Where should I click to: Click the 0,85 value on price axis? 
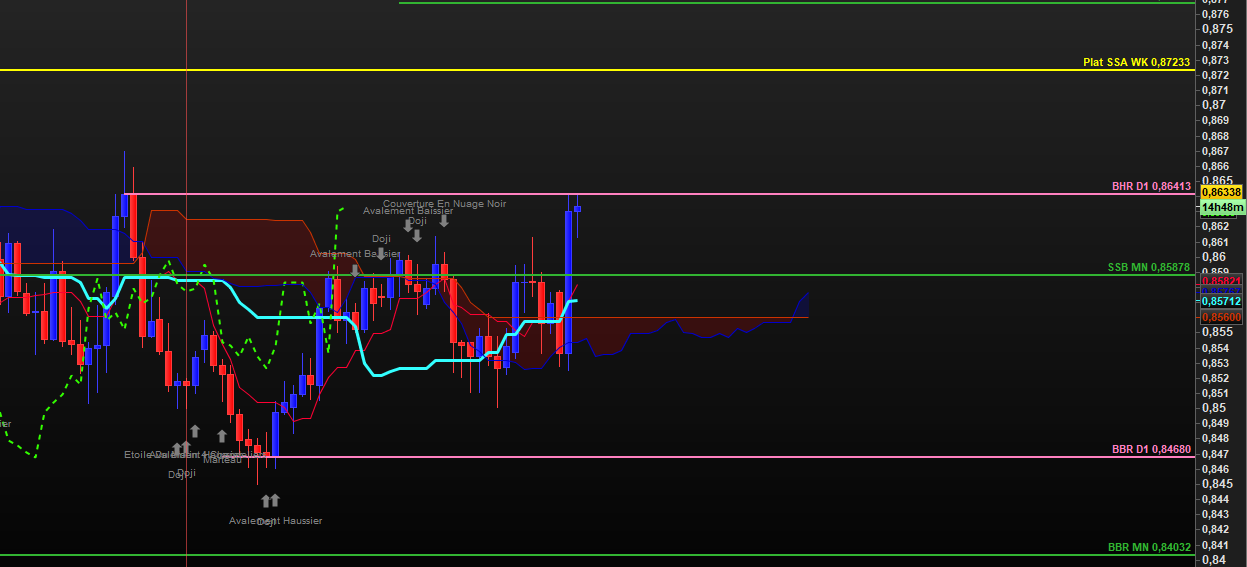1213,408
